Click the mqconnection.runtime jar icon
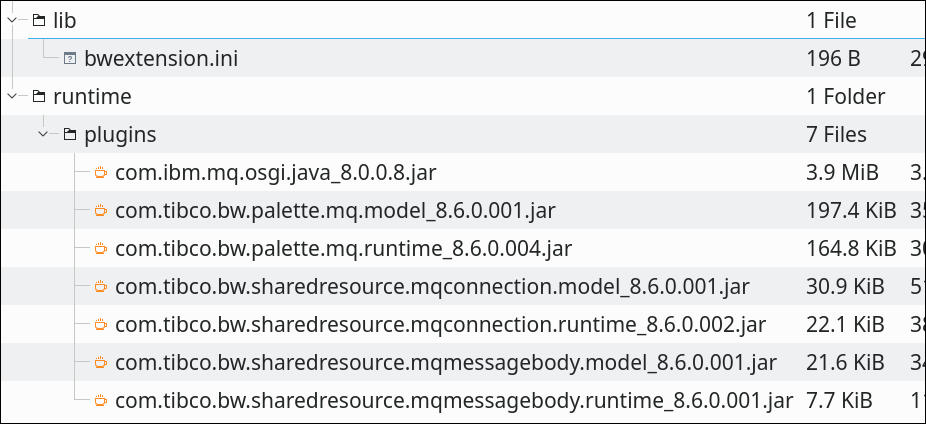The width and height of the screenshot is (926, 424). [101, 324]
